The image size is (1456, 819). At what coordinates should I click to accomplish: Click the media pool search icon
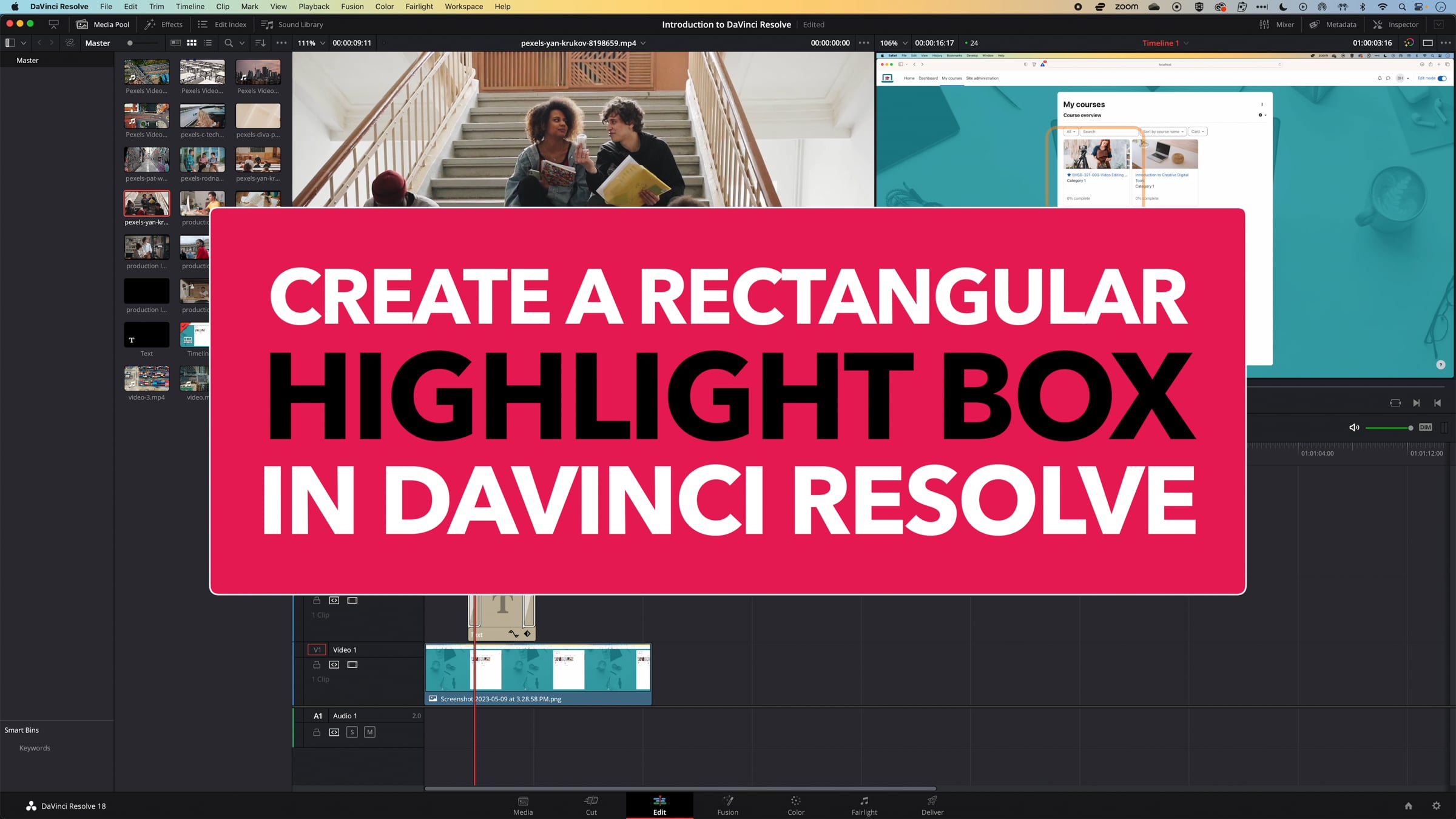pyautogui.click(x=229, y=43)
